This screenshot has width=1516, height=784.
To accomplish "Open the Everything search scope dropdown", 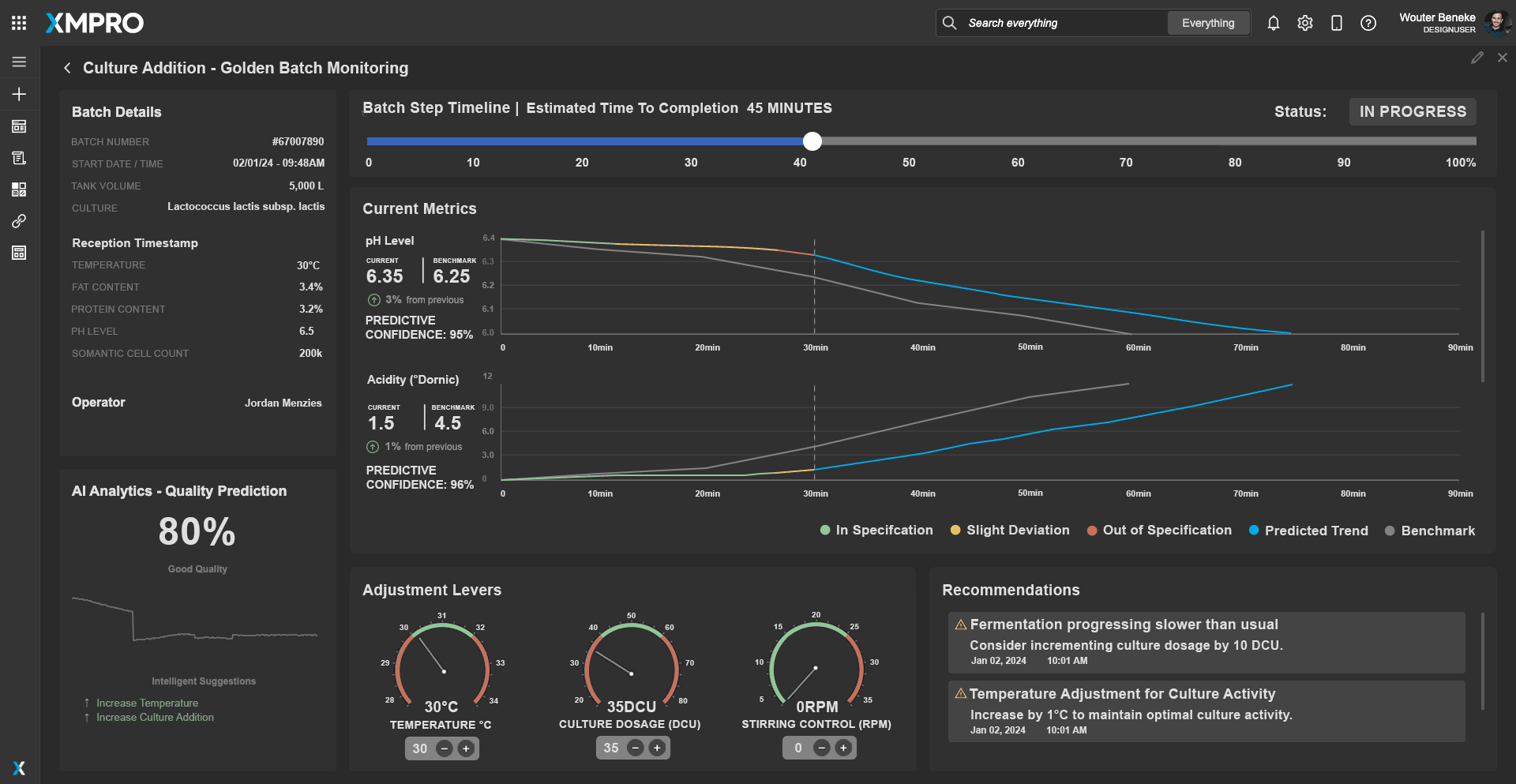I will coord(1207,23).
